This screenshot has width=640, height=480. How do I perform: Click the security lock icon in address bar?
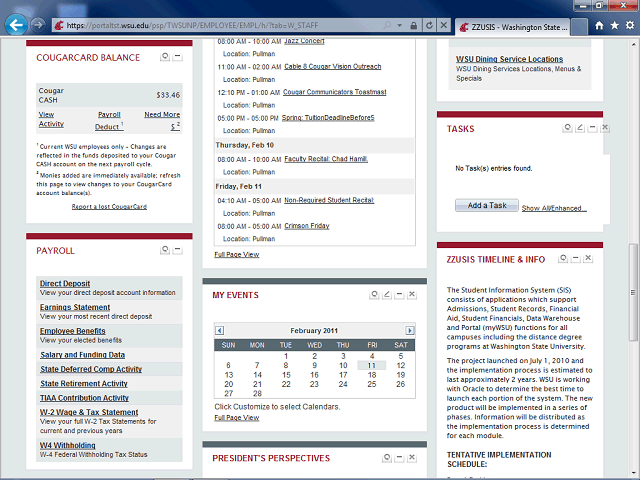coord(413,26)
